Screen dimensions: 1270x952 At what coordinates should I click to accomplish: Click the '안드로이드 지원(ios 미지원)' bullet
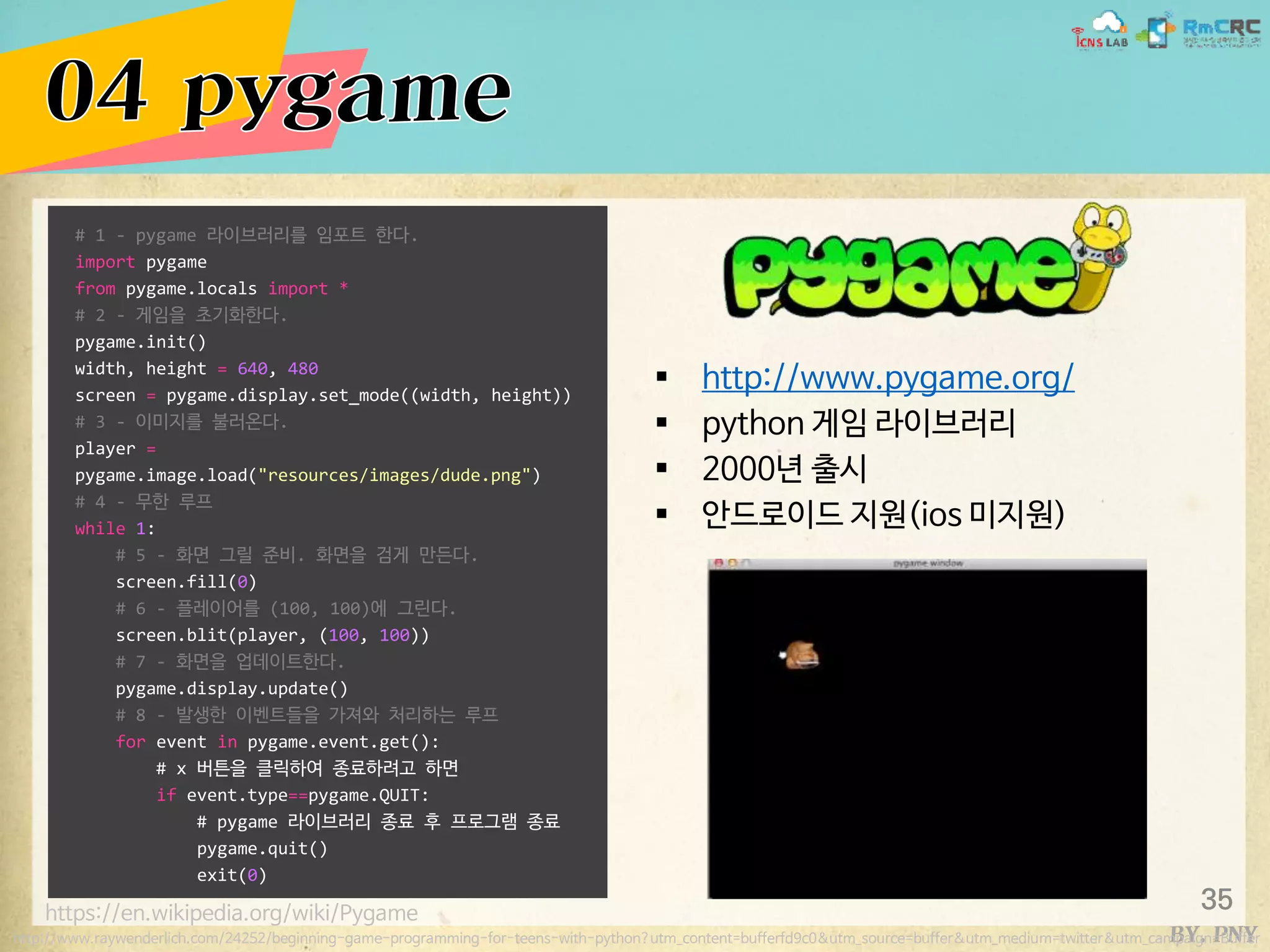[883, 514]
